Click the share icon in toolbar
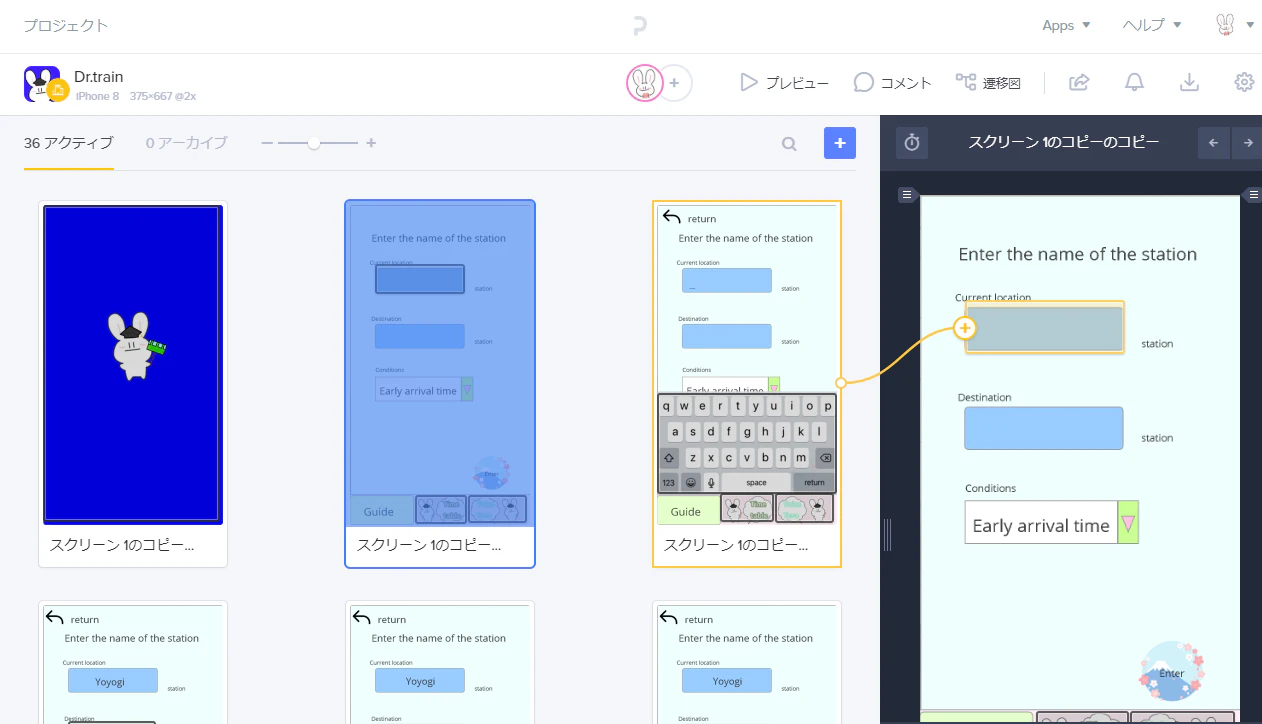 click(x=1079, y=82)
